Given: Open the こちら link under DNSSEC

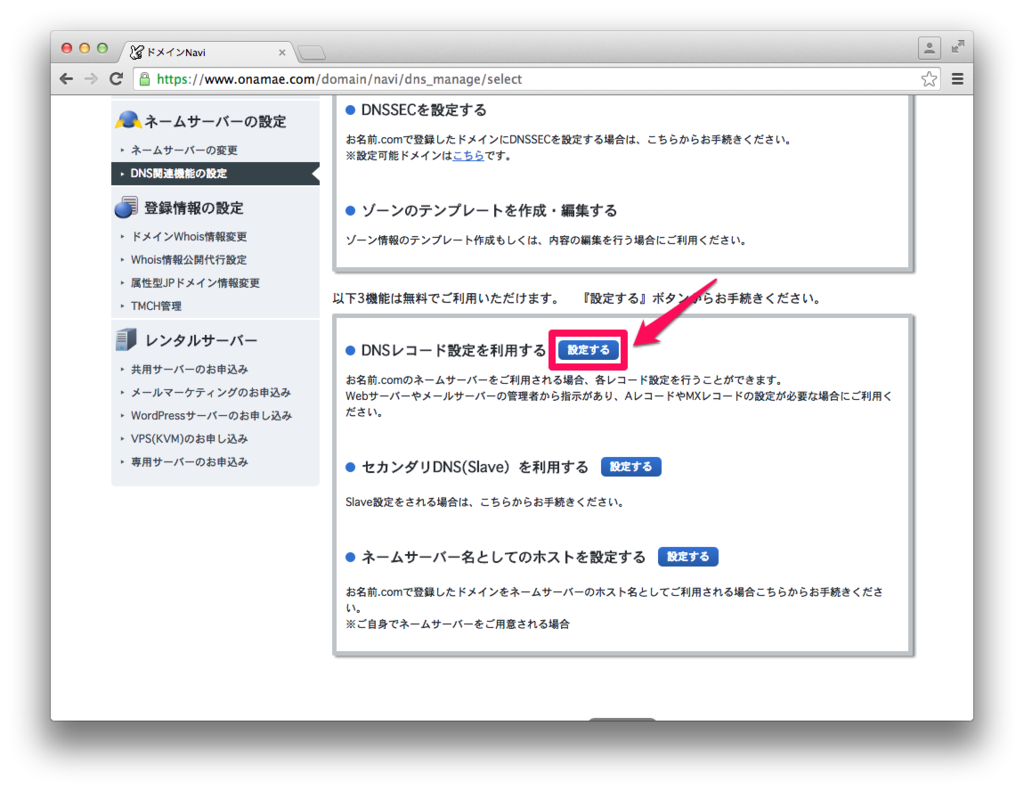Looking at the screenshot, I should pos(468,156).
